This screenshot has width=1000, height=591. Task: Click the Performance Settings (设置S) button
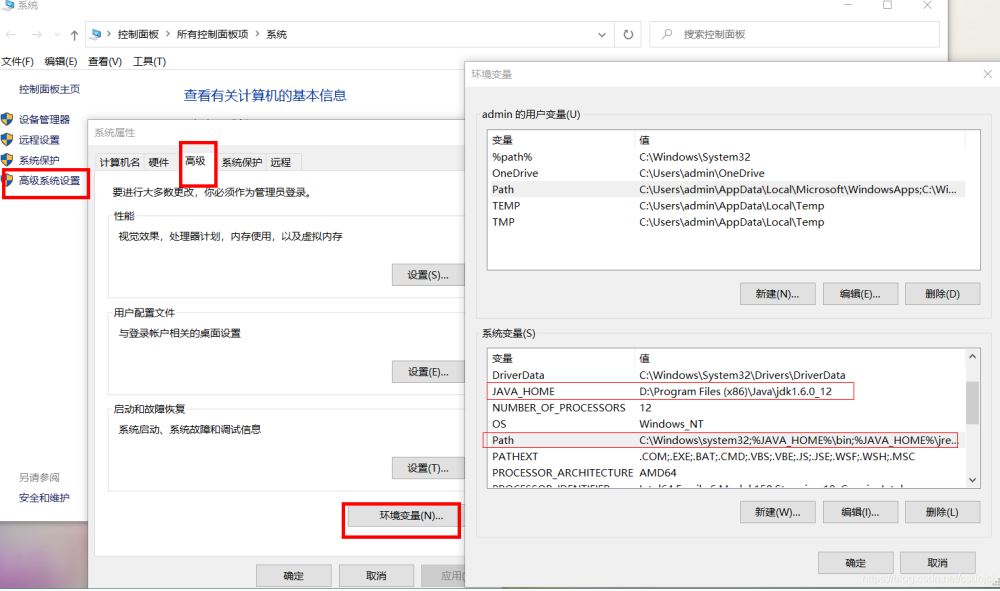pos(427,275)
